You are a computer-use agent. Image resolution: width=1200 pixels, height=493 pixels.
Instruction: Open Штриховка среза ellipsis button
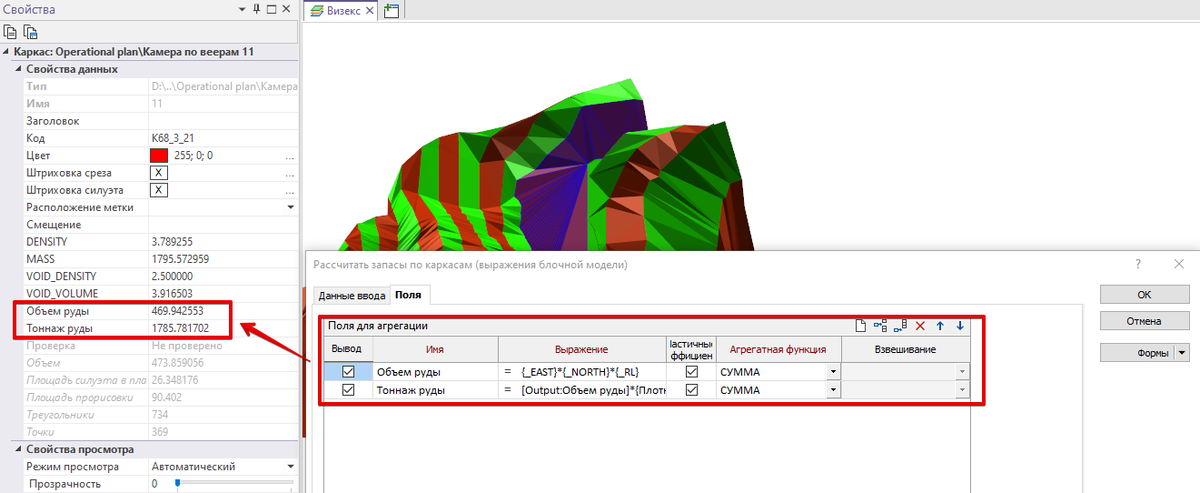click(x=290, y=174)
